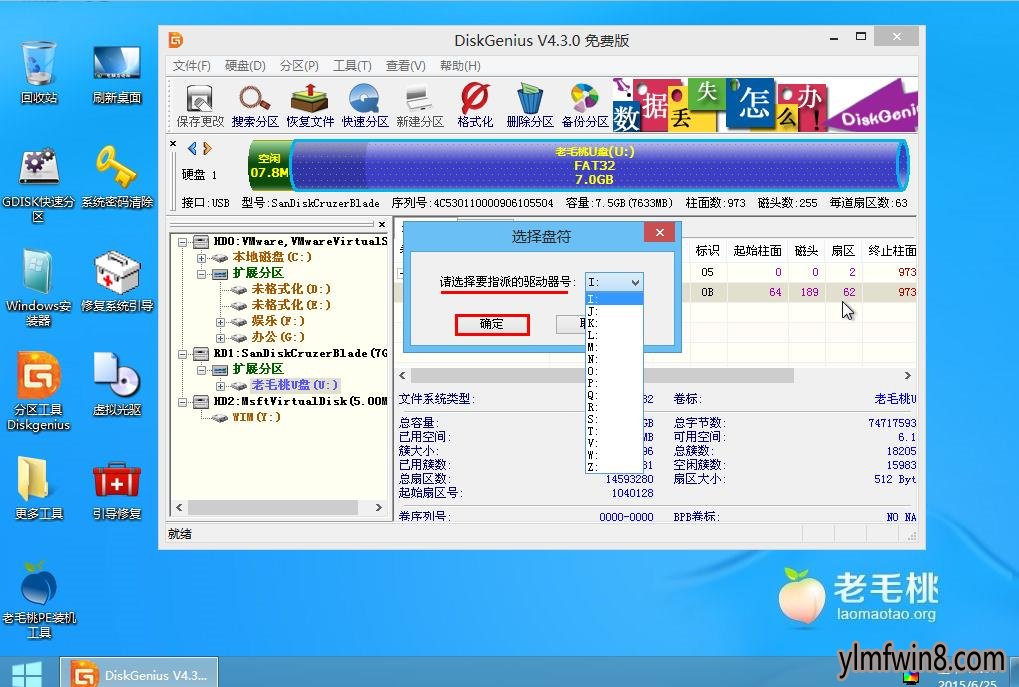1019x687 pixels.
Task: Collapse the HD0 VMware disk tree node
Action: click(183, 241)
